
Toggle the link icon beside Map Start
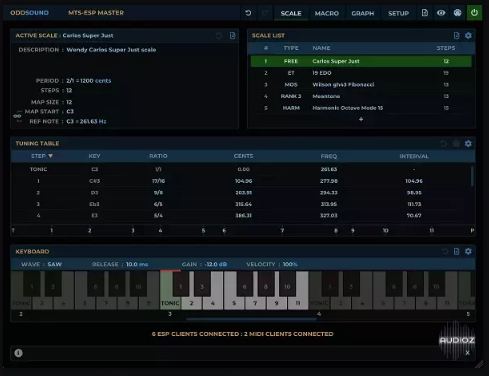pos(17,116)
